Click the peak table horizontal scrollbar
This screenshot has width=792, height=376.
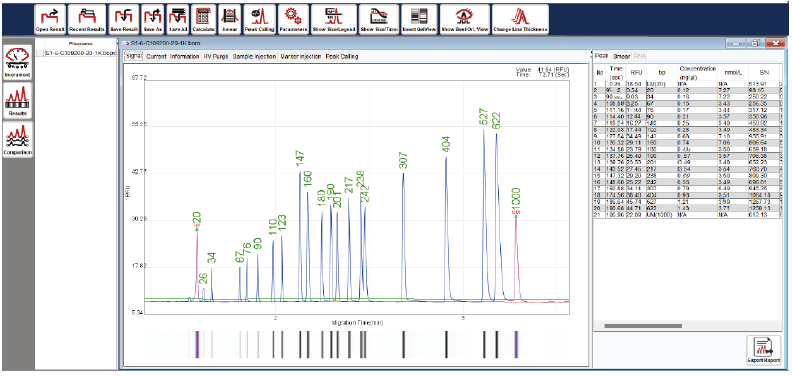coord(643,326)
